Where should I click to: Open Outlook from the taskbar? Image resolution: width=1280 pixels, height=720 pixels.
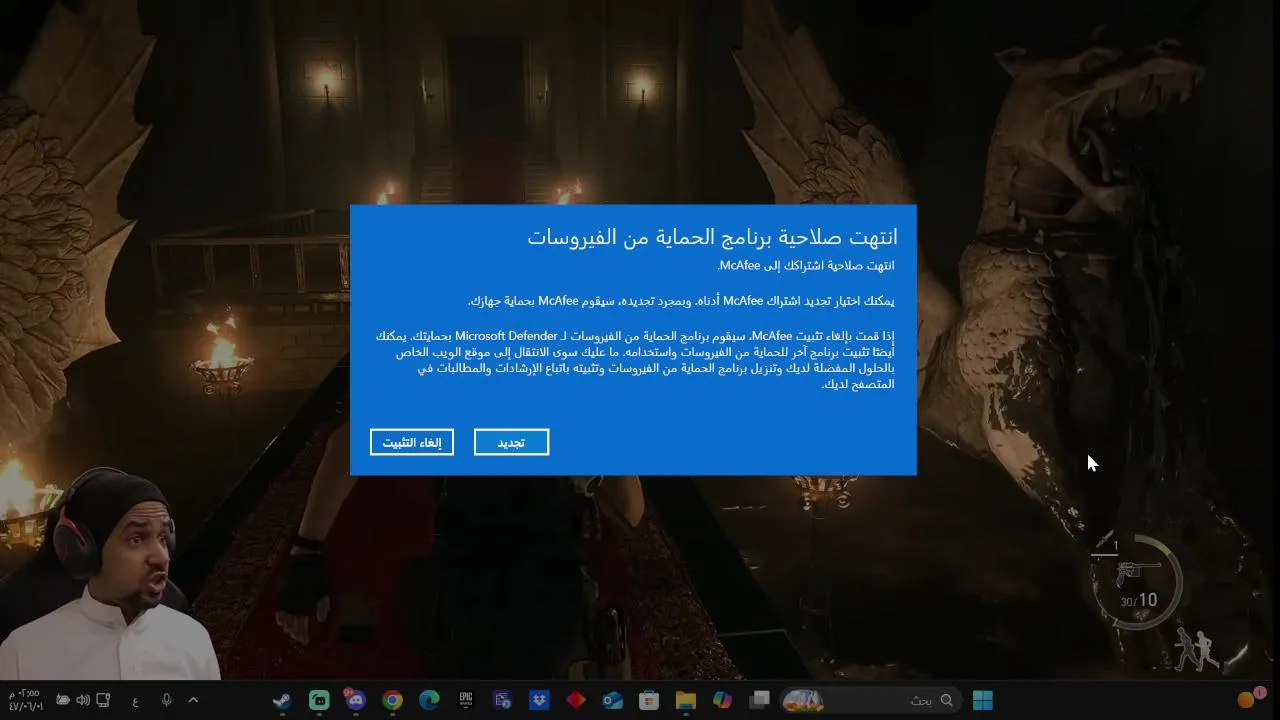pyautogui.click(x=612, y=700)
